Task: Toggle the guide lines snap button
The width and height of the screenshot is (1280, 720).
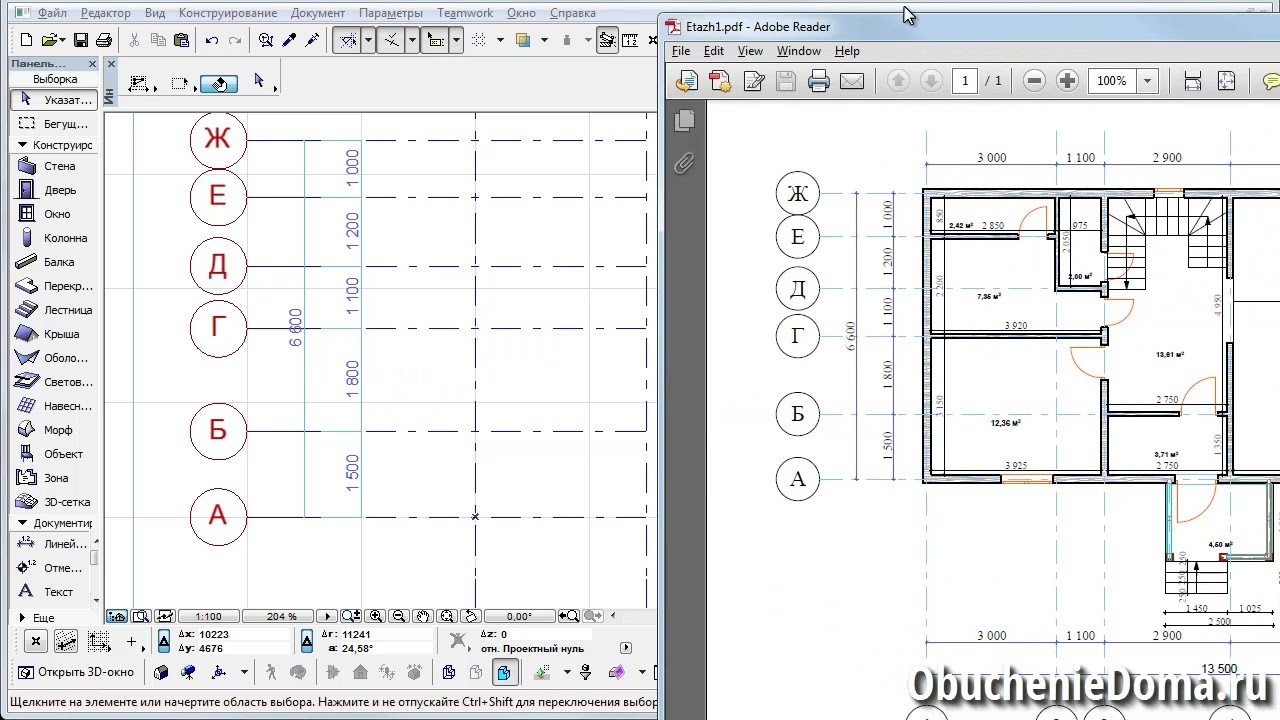Action: 347,40
